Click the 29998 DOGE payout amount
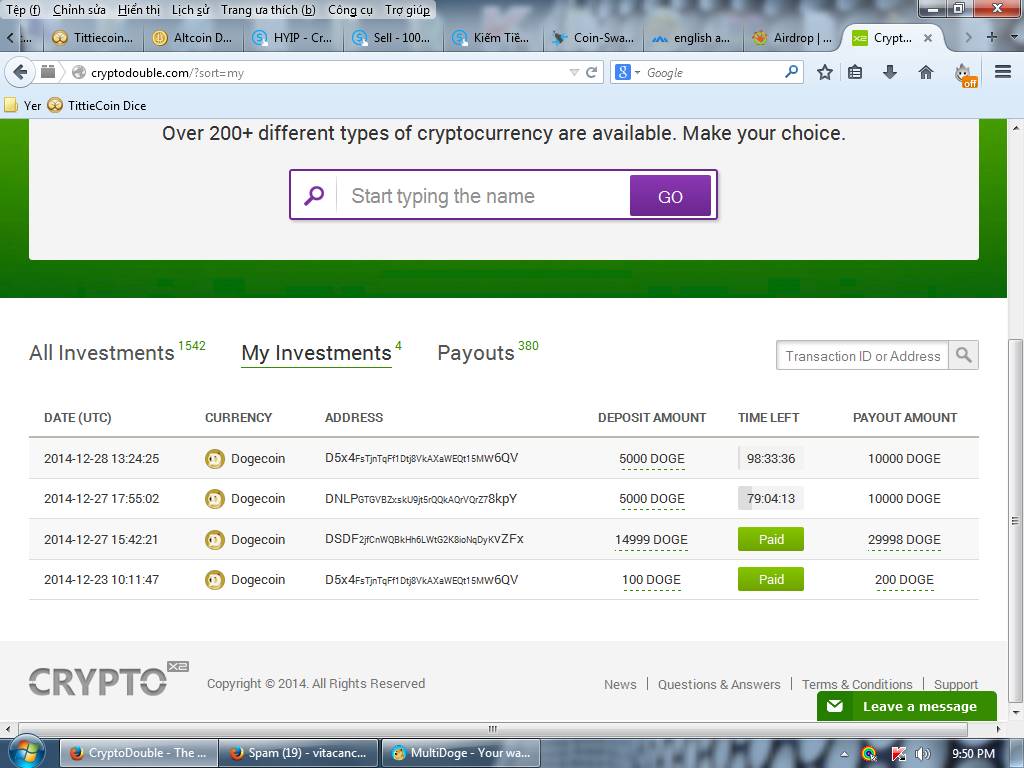1024x768 pixels. pyautogui.click(x=904, y=539)
